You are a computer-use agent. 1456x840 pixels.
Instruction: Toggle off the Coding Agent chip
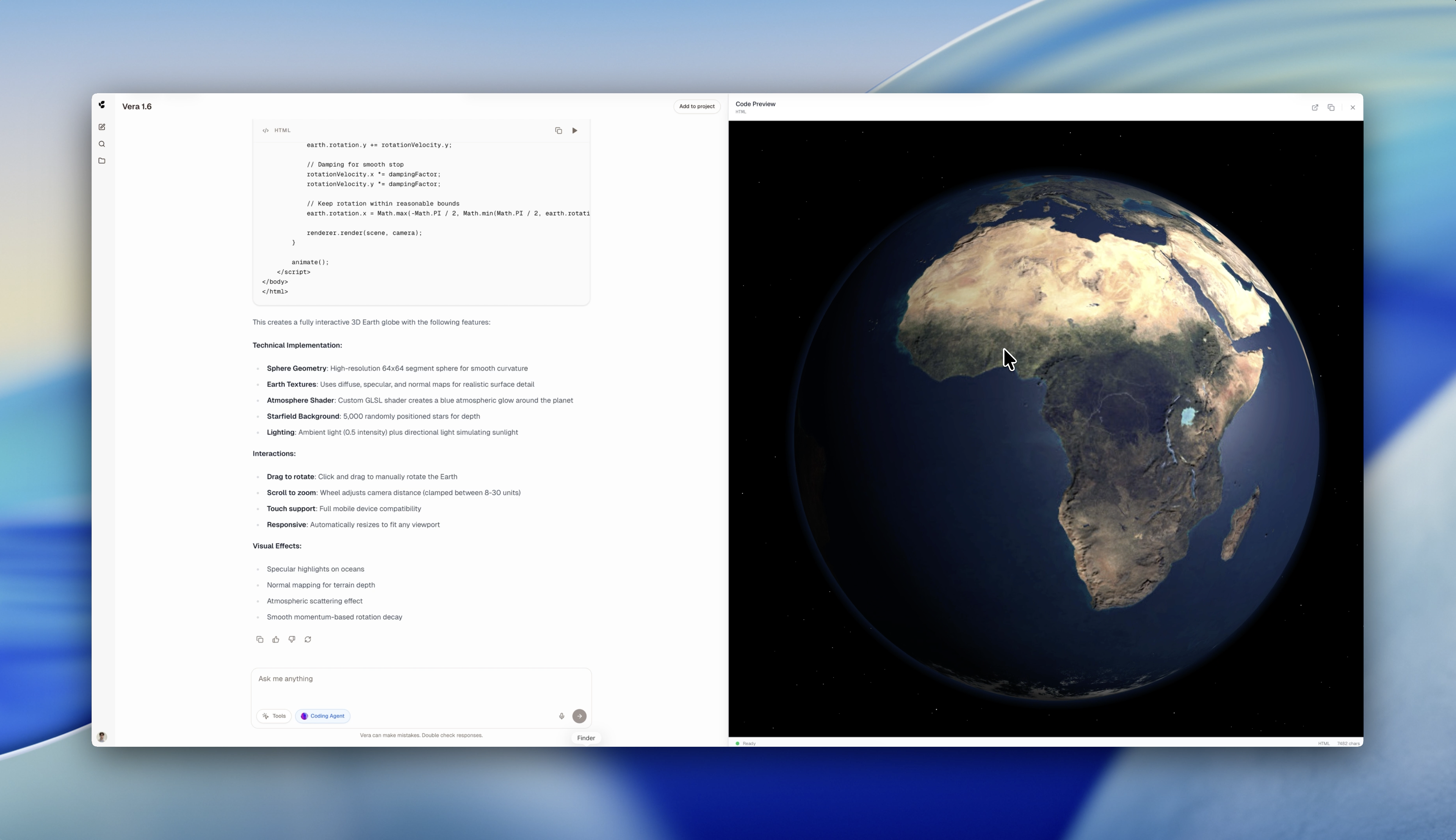tap(323, 715)
